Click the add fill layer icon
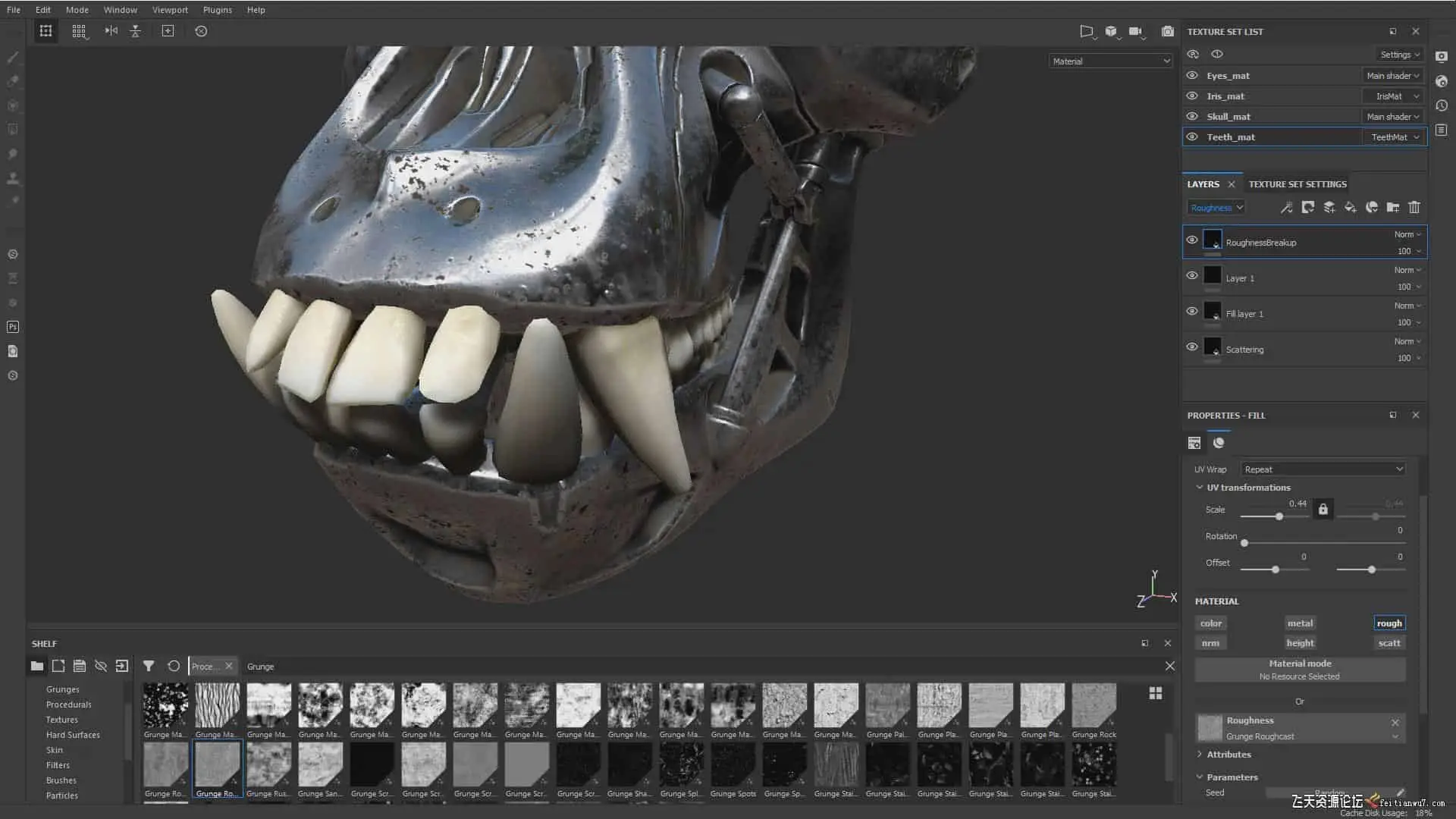 pos(1351,207)
